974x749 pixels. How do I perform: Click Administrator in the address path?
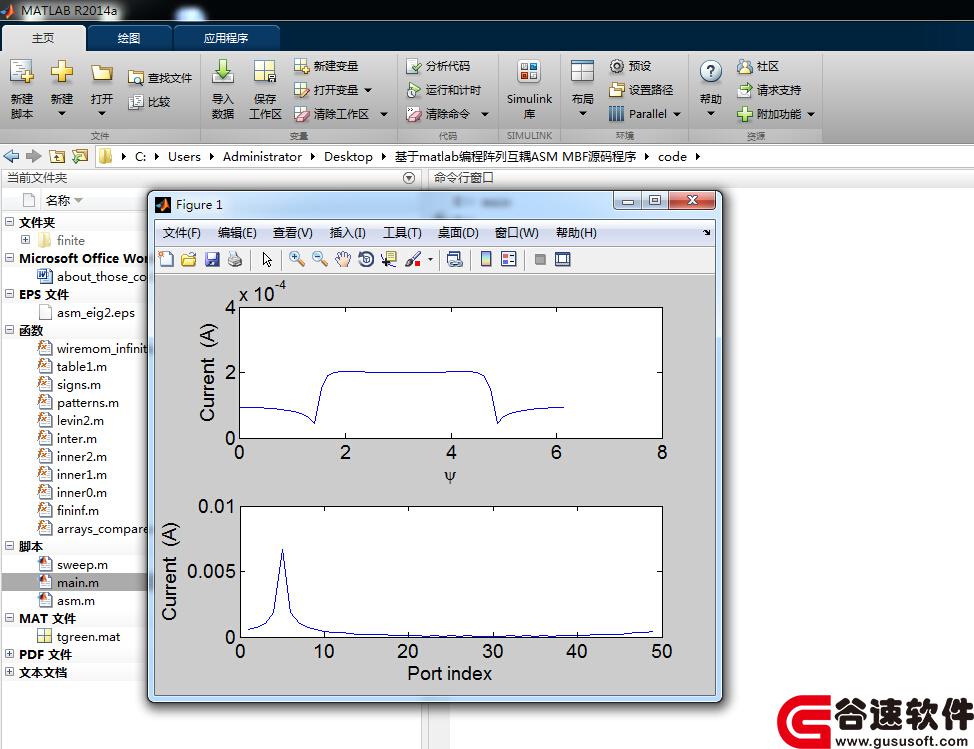coord(262,157)
